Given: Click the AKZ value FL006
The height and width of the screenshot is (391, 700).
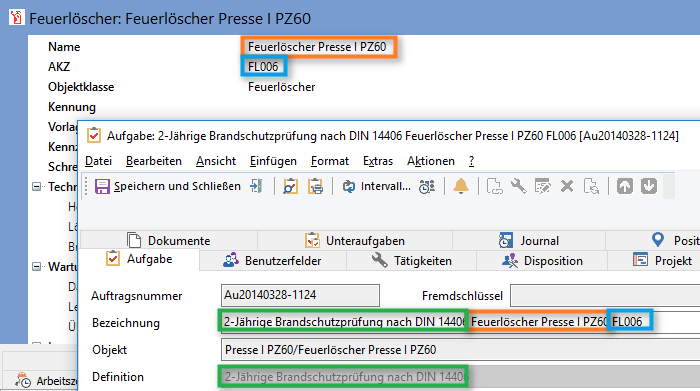Looking at the screenshot, I should coord(263,67).
